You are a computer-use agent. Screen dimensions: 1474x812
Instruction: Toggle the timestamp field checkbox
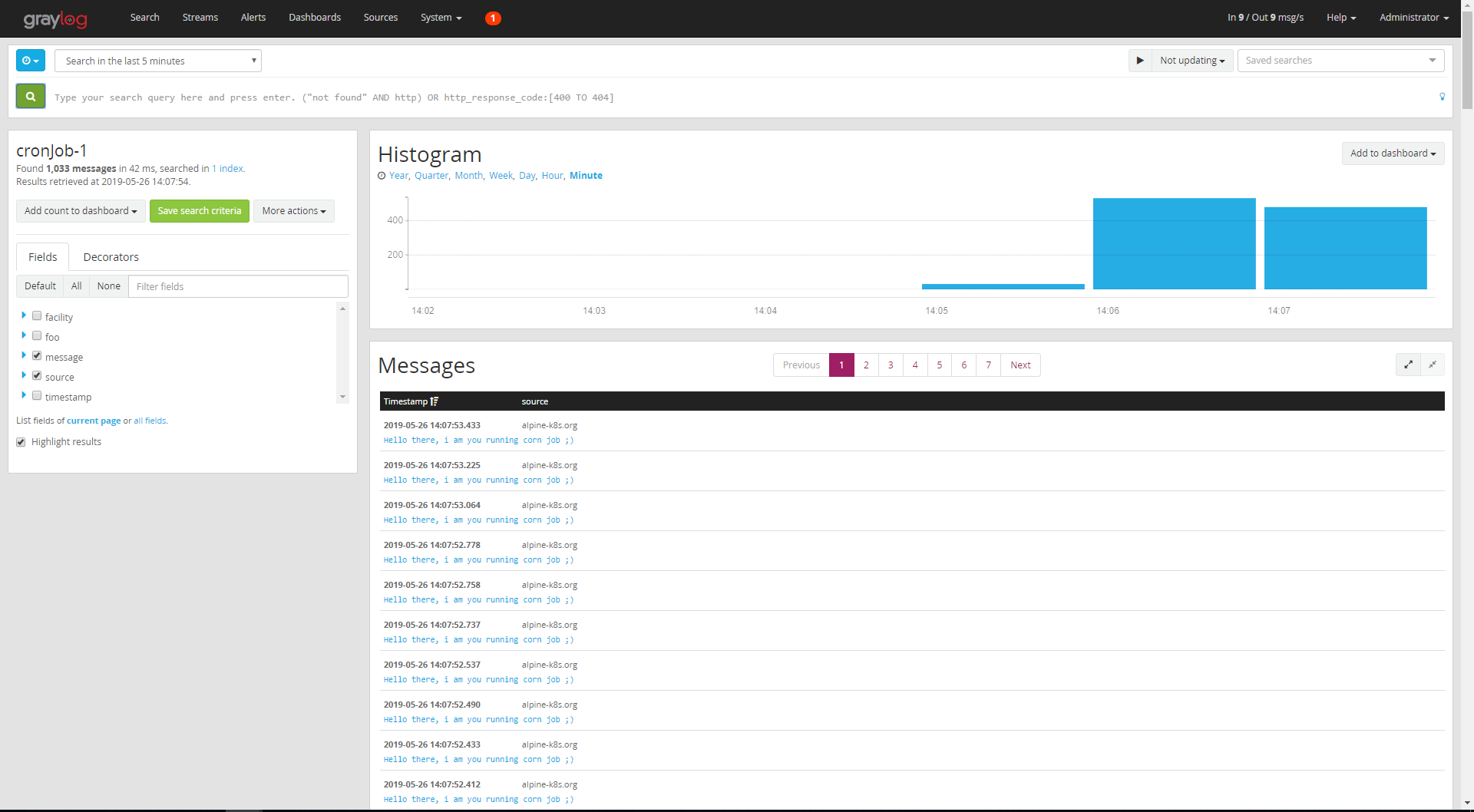[37, 395]
